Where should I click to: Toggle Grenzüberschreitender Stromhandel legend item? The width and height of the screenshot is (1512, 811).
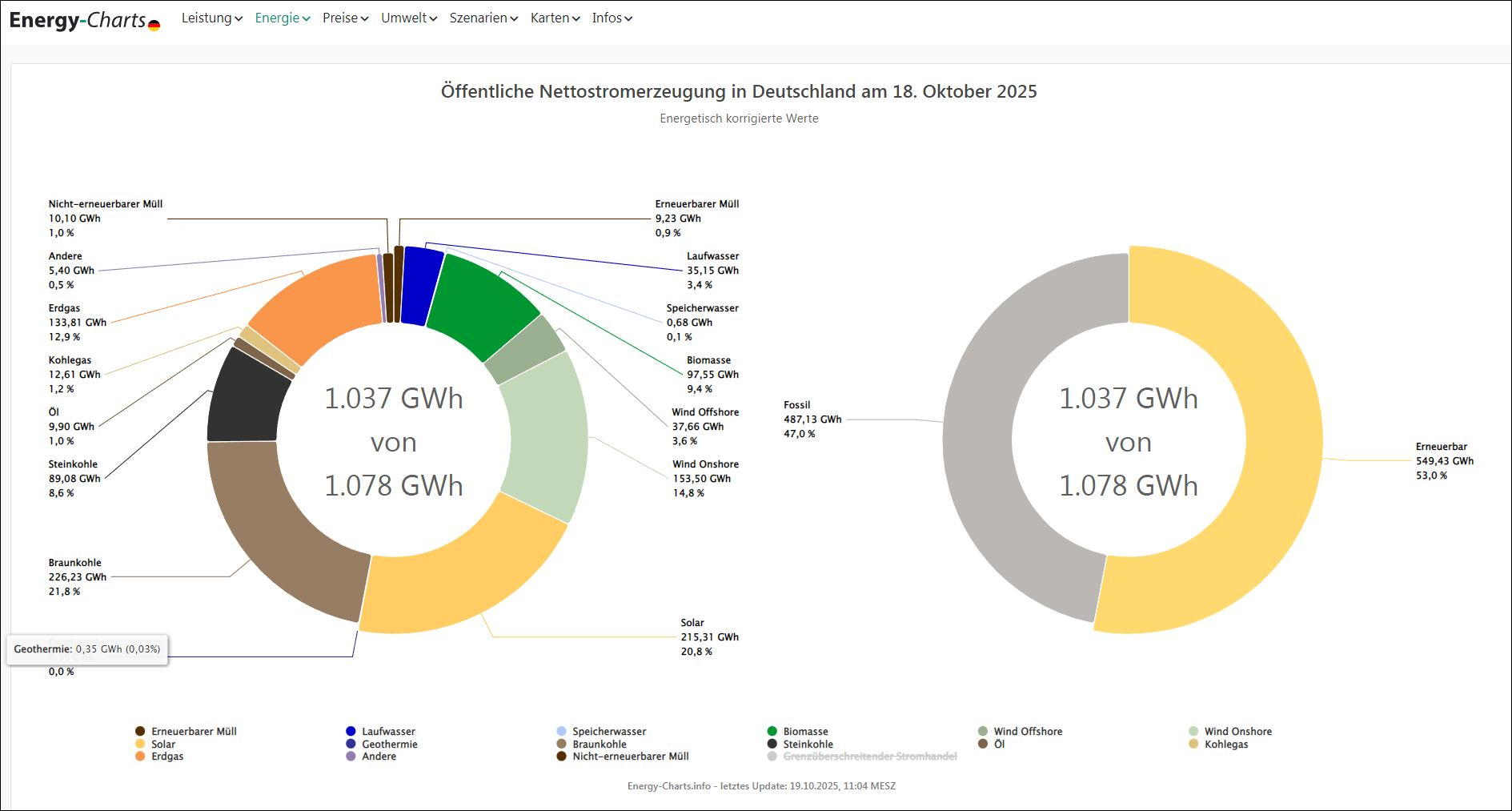(869, 756)
